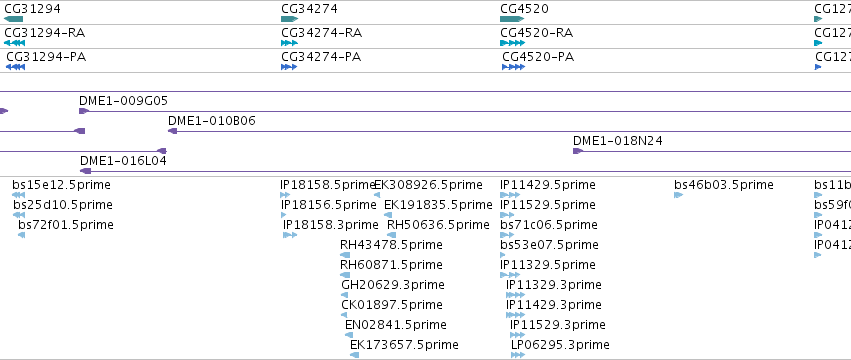The width and height of the screenshot is (851, 360).
Task: Select bs72f01.5prime EST arrow glyph
Action: [x=22, y=235]
